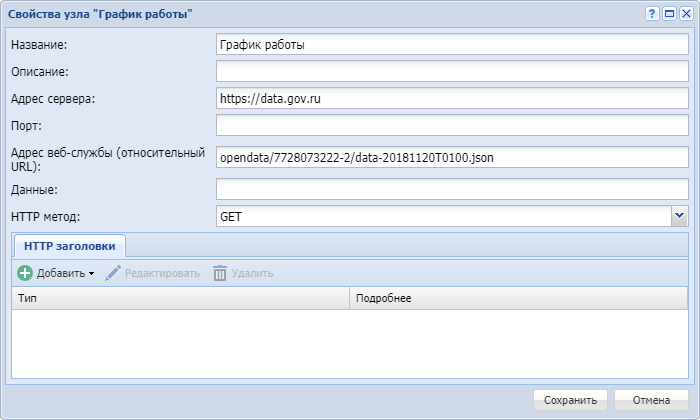Click the green plus Добавить icon
Viewport: 700px width, 420px height.
(x=25, y=273)
